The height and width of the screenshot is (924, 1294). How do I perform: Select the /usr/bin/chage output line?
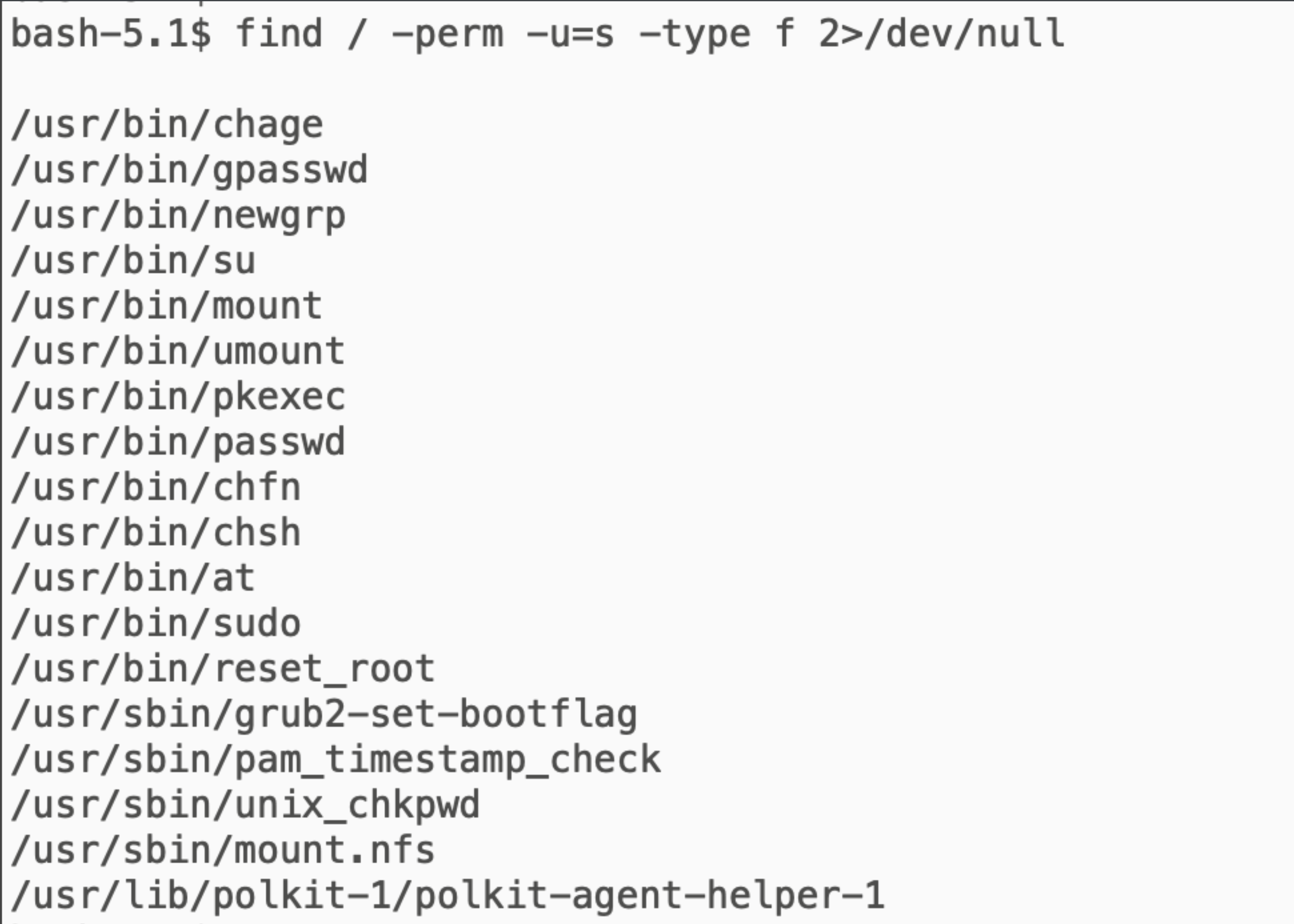click(x=167, y=125)
